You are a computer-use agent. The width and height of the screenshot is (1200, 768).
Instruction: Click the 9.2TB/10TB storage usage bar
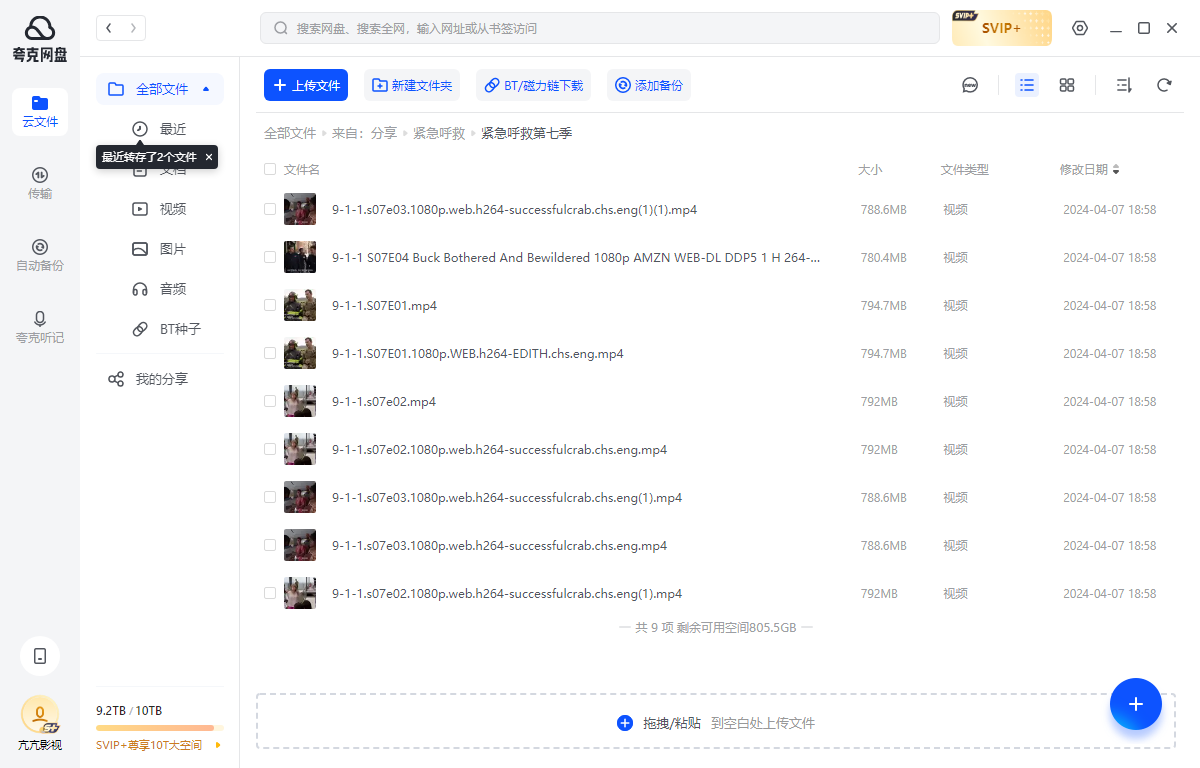[x=158, y=723]
